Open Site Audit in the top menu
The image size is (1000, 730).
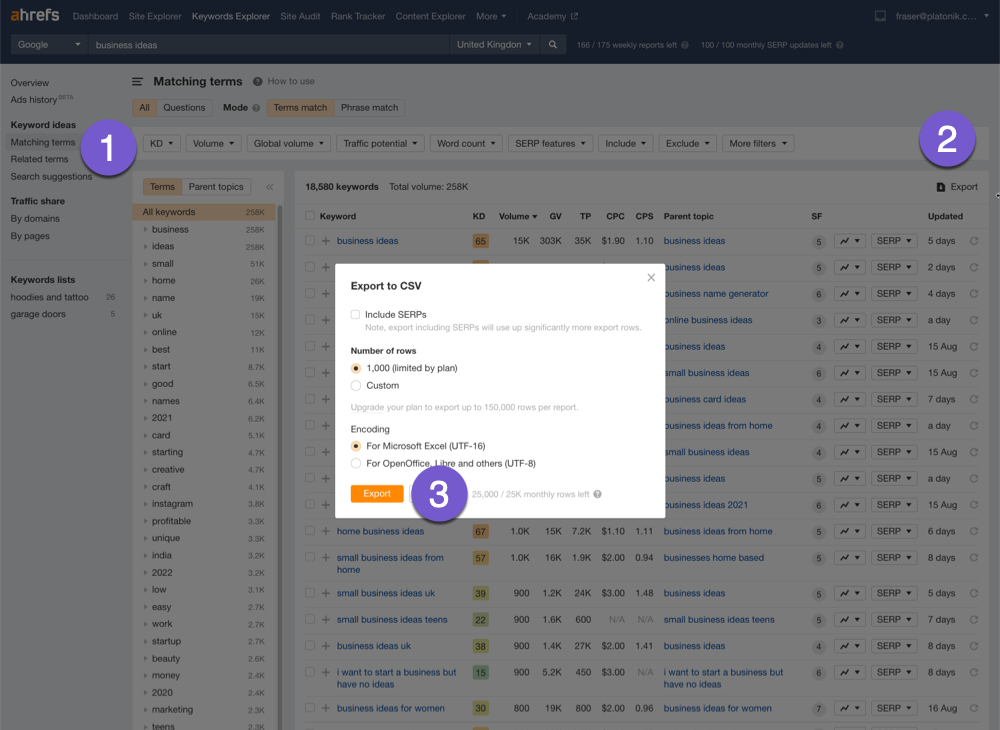click(301, 16)
